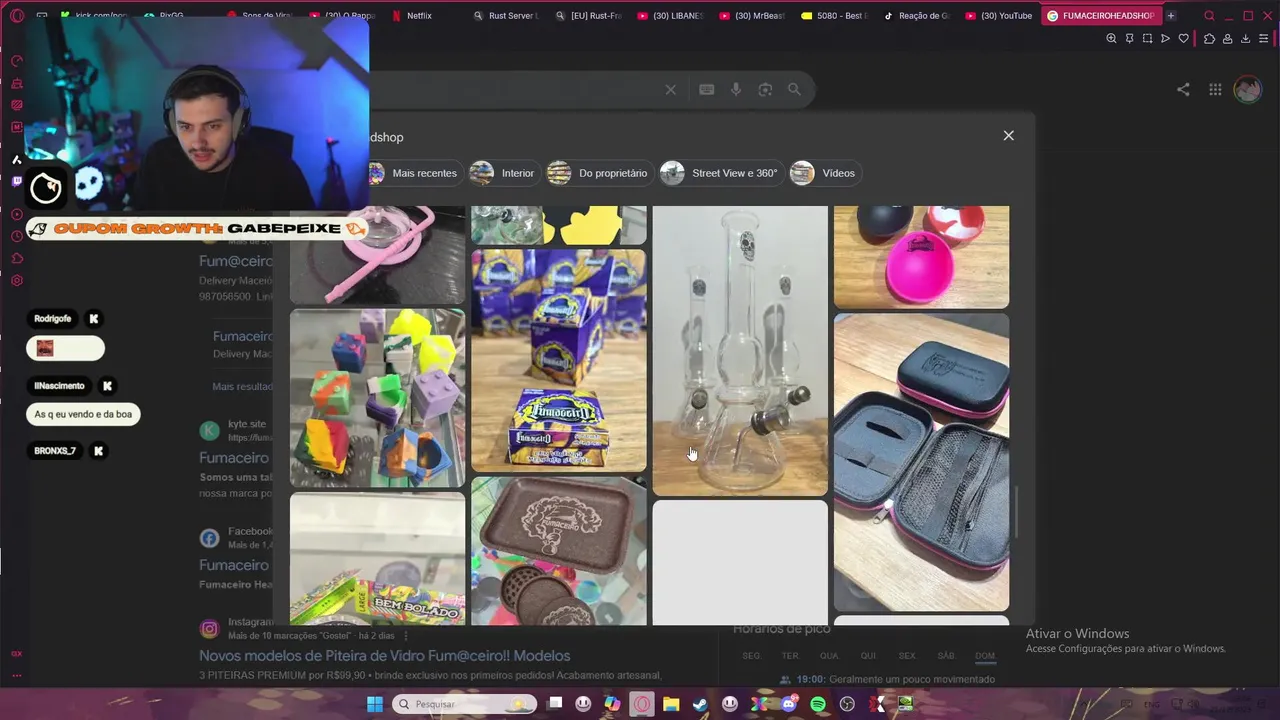The width and height of the screenshot is (1280, 720).
Task: Open the Google account profile picture
Action: pos(1247,90)
